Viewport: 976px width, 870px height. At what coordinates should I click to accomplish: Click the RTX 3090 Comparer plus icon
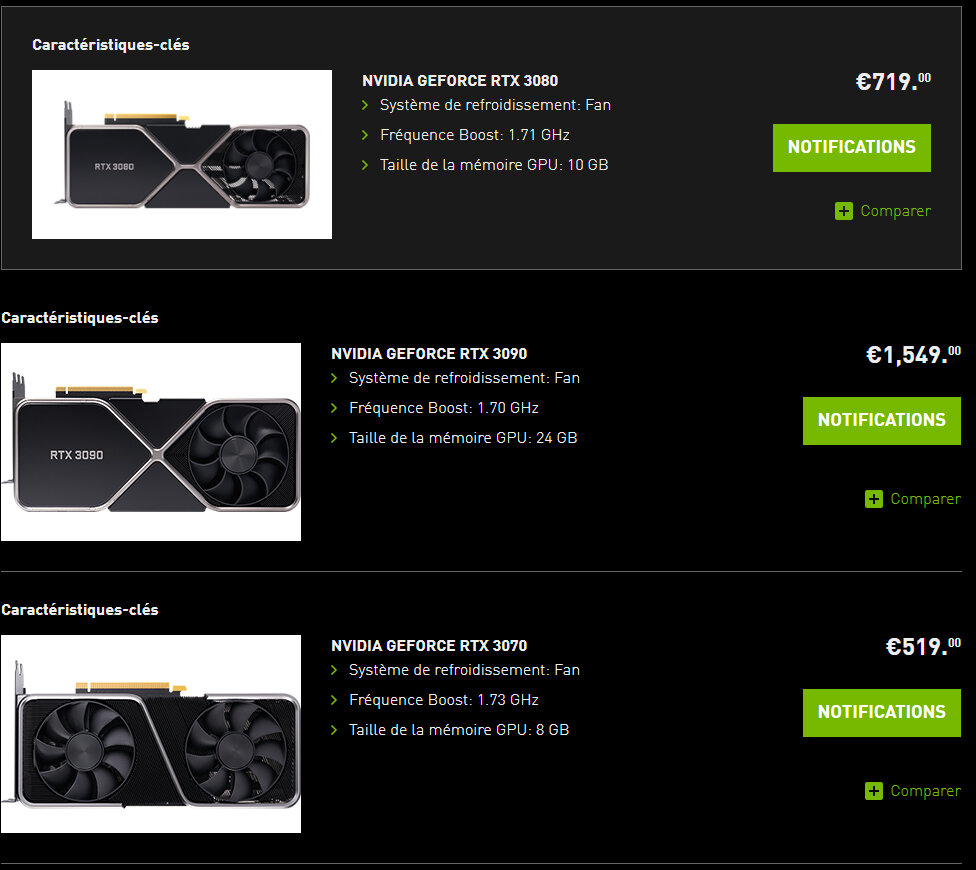(874, 499)
